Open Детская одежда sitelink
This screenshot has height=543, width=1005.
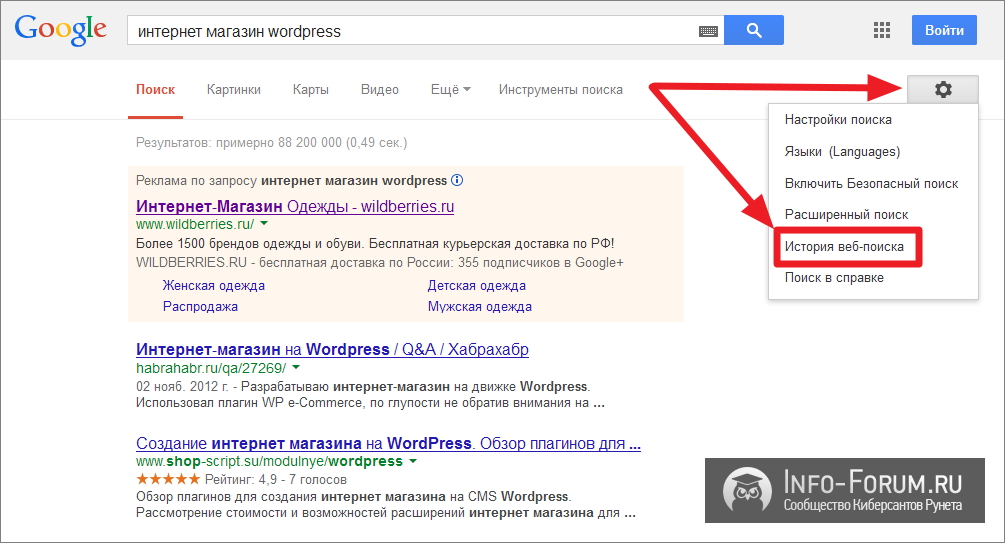pos(477,285)
